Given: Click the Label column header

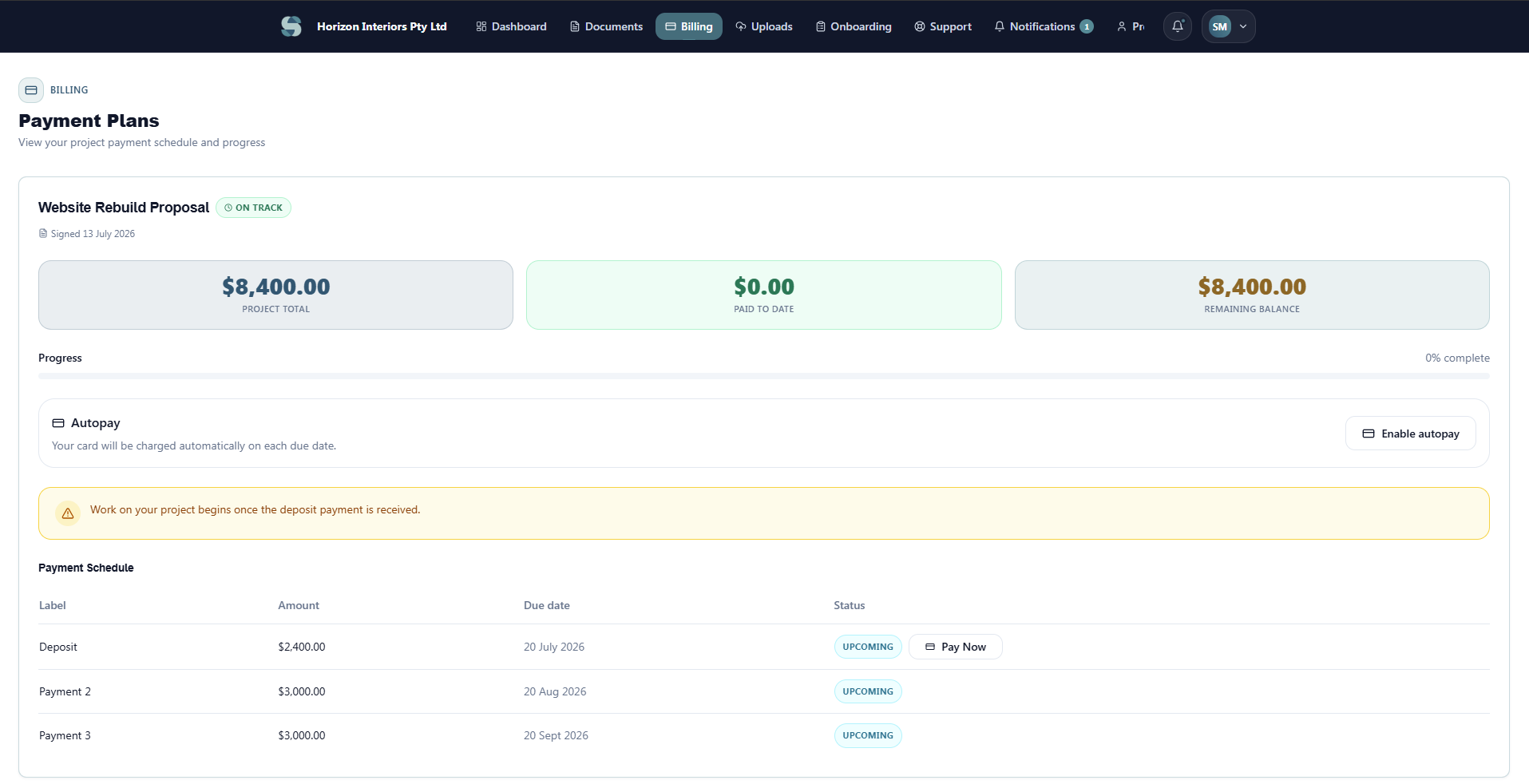Looking at the screenshot, I should pos(53,605).
